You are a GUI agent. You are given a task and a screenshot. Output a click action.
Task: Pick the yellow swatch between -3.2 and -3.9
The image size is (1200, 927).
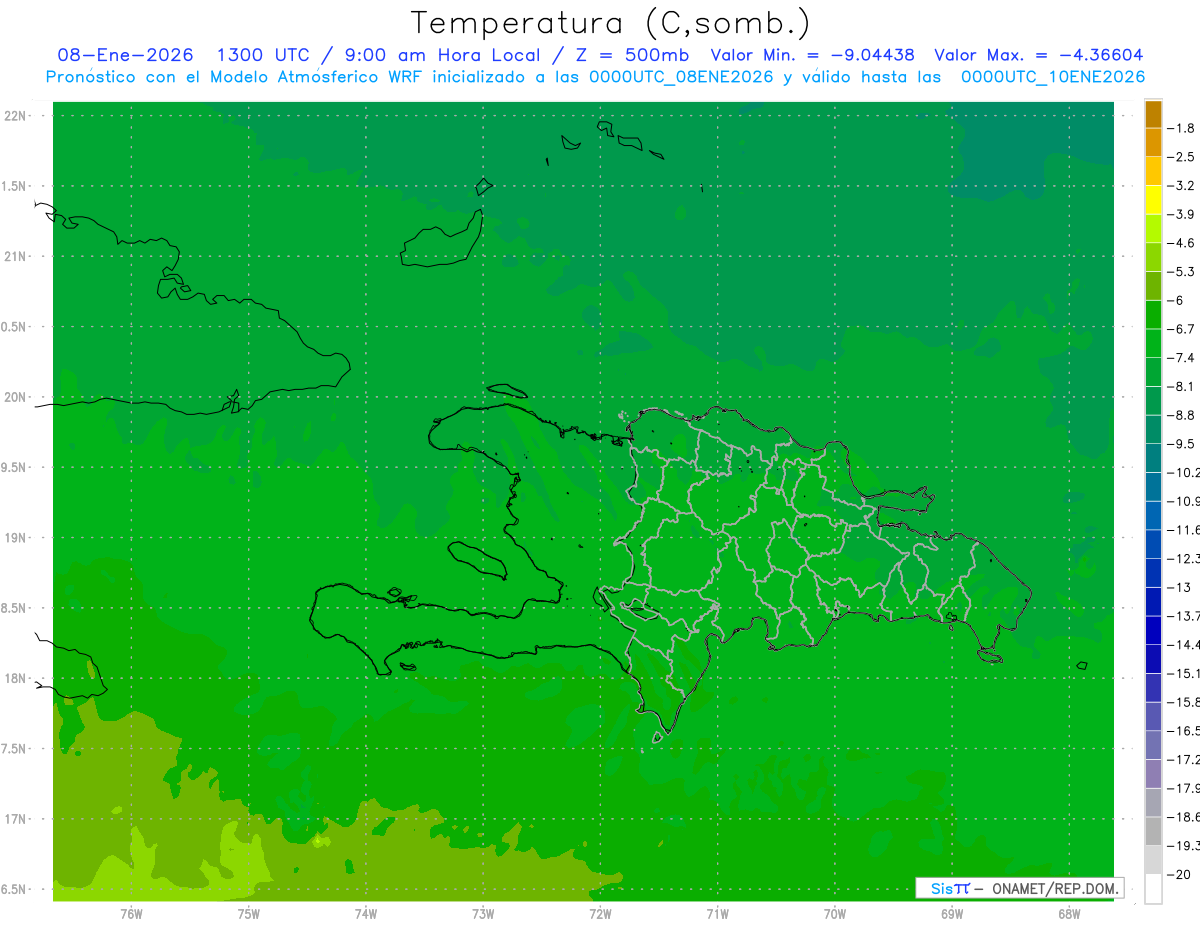pyautogui.click(x=1153, y=200)
